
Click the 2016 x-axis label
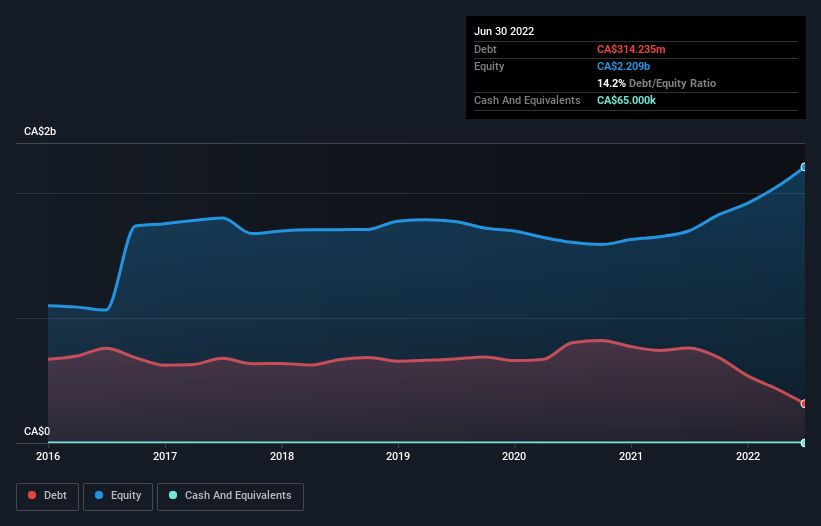pyautogui.click(x=48, y=456)
